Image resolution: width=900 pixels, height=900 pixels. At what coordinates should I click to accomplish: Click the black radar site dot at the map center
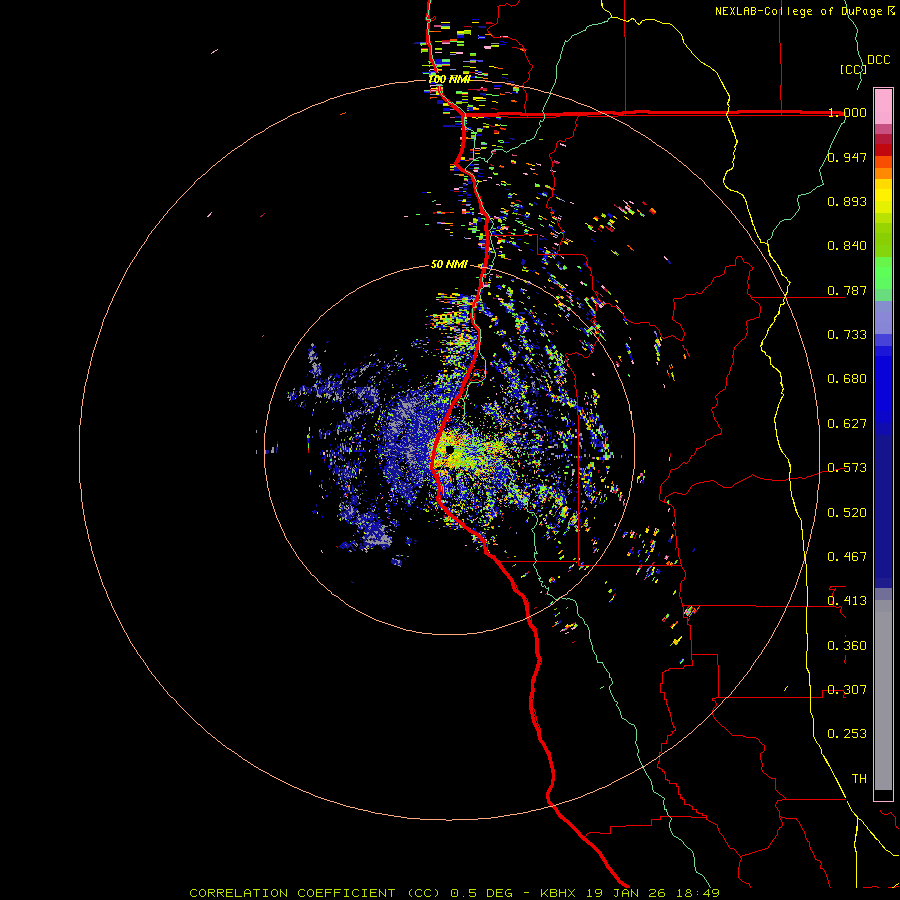coord(449,449)
